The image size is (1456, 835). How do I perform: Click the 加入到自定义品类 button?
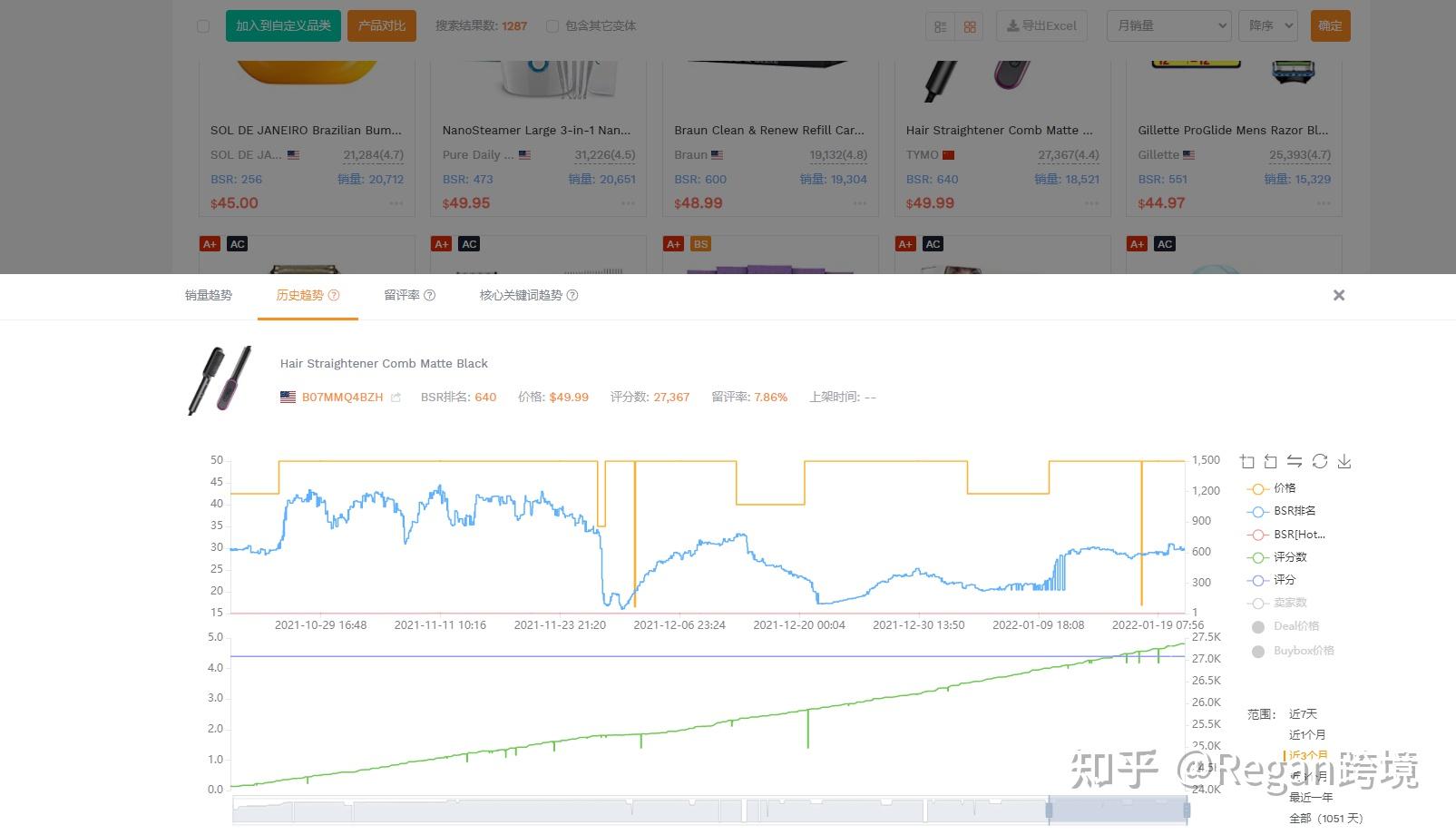click(x=283, y=25)
